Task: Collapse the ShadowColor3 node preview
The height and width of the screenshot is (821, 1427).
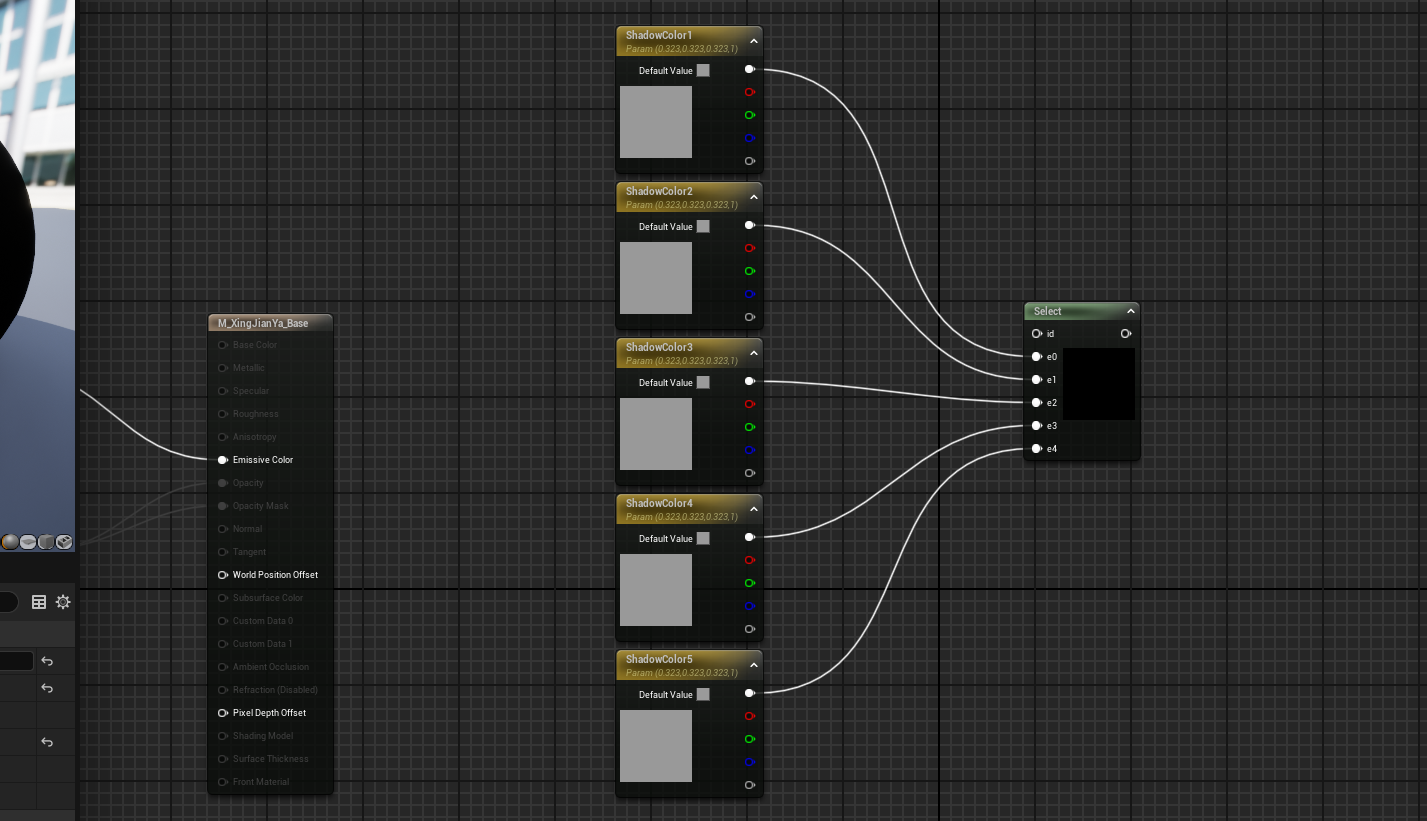Action: coord(753,353)
